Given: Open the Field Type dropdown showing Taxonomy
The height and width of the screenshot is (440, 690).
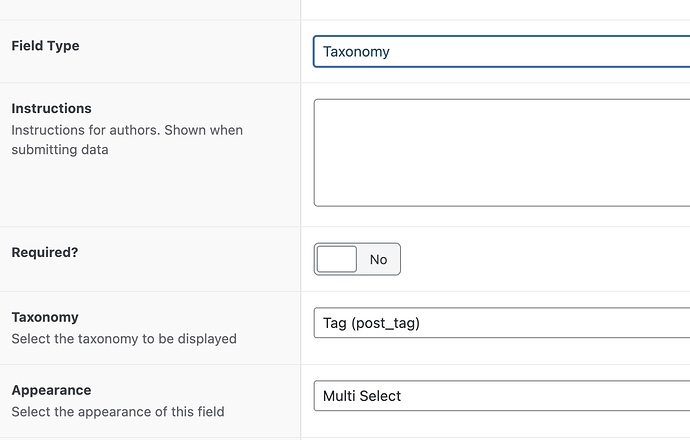Looking at the screenshot, I should 500,51.
